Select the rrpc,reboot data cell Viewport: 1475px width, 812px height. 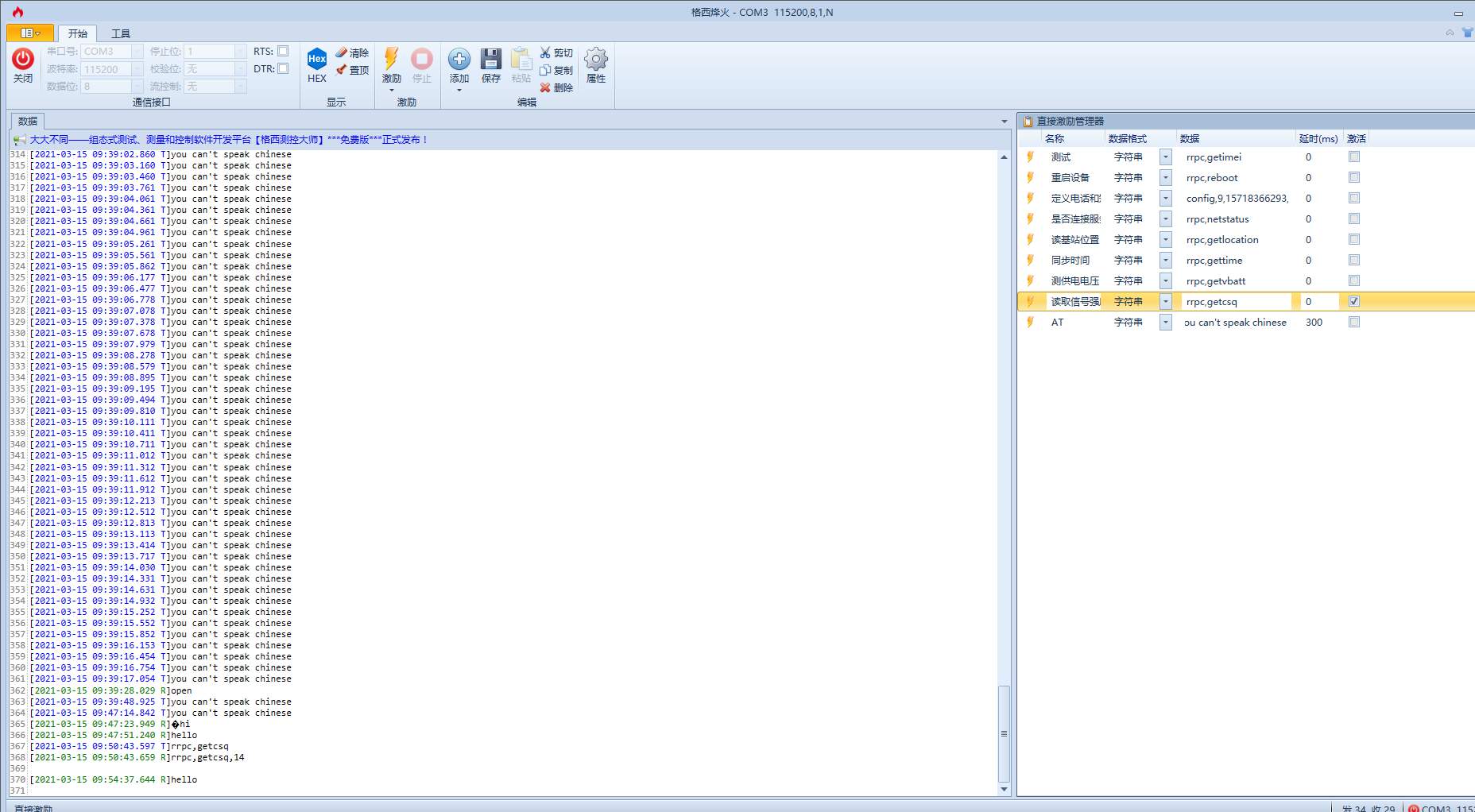coord(1235,178)
